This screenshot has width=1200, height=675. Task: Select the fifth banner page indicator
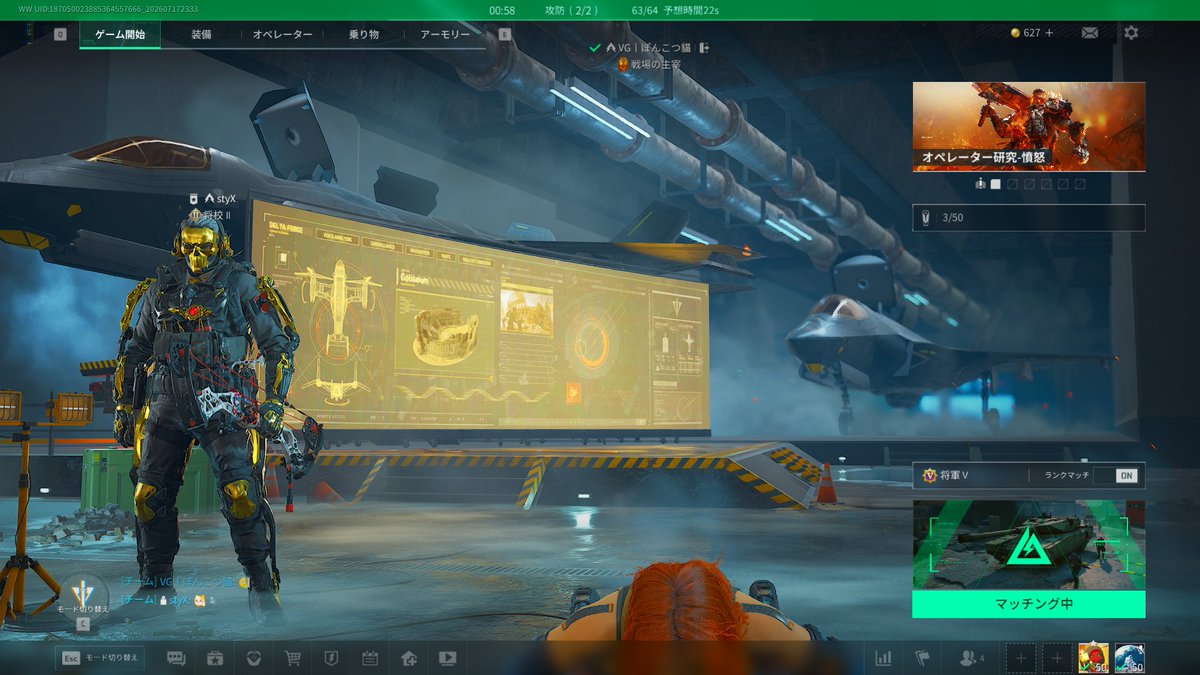(1063, 184)
